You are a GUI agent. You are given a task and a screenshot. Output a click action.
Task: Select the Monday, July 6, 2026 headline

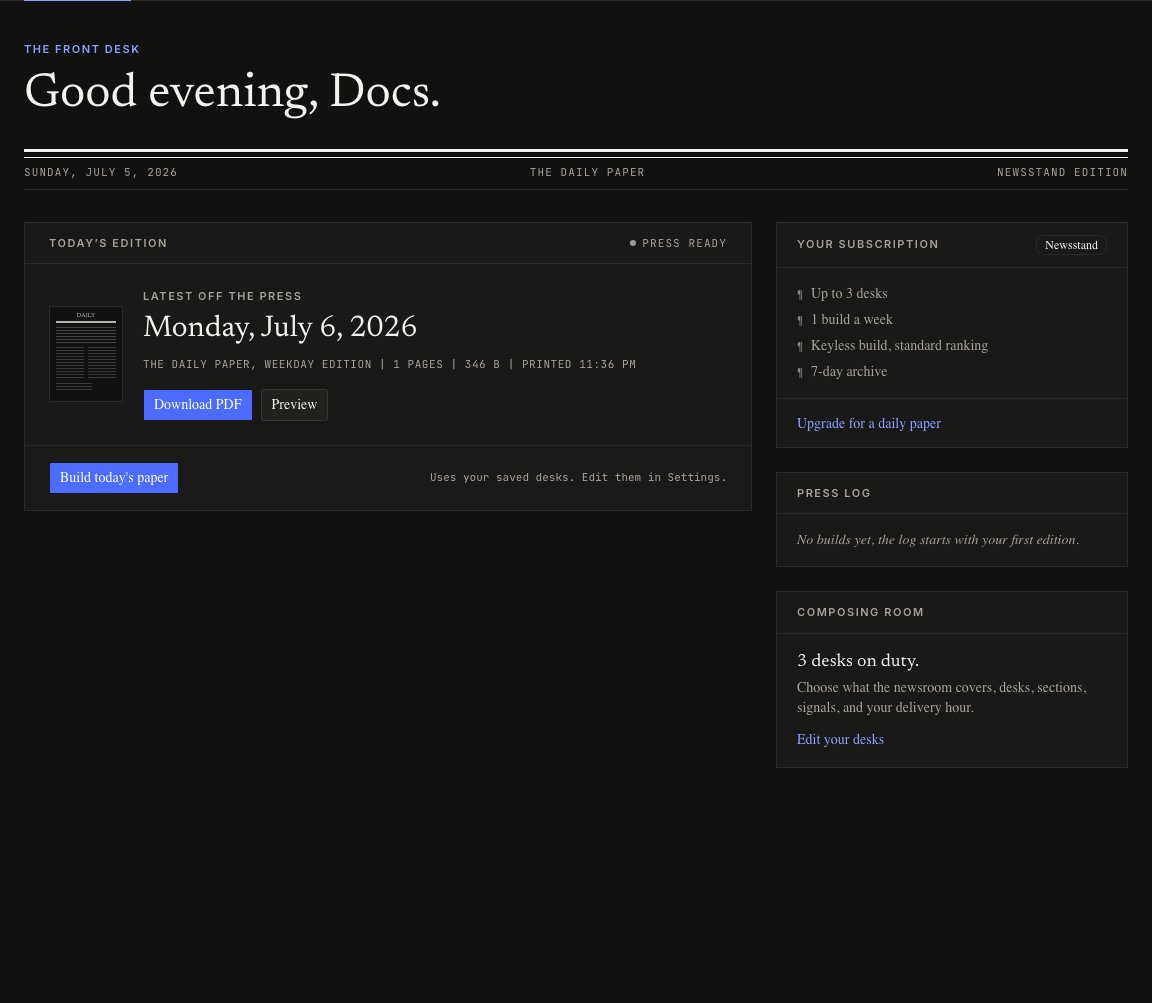pyautogui.click(x=280, y=327)
